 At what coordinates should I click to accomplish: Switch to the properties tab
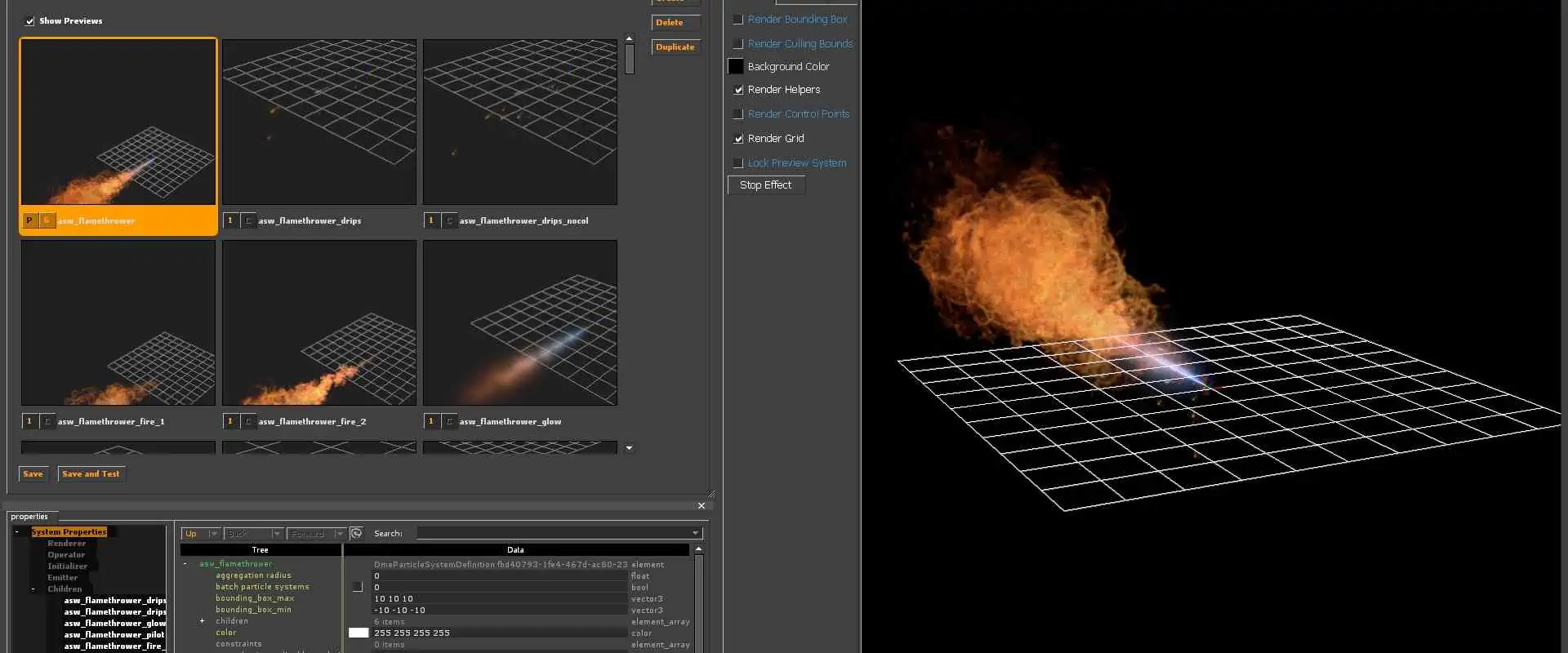[x=29, y=517]
